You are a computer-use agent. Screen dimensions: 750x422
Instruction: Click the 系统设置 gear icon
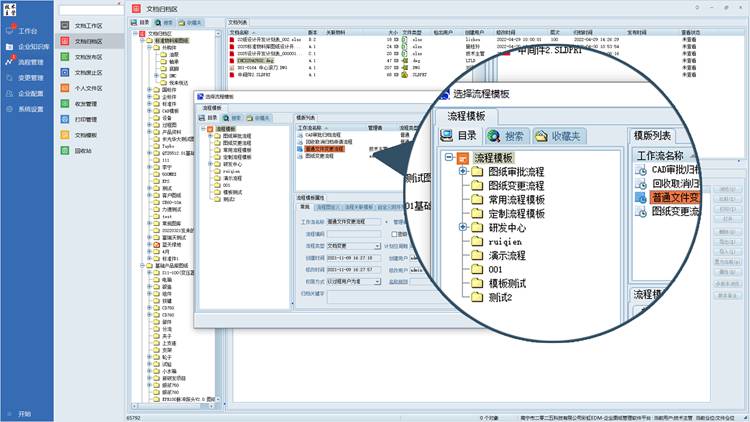[11, 109]
